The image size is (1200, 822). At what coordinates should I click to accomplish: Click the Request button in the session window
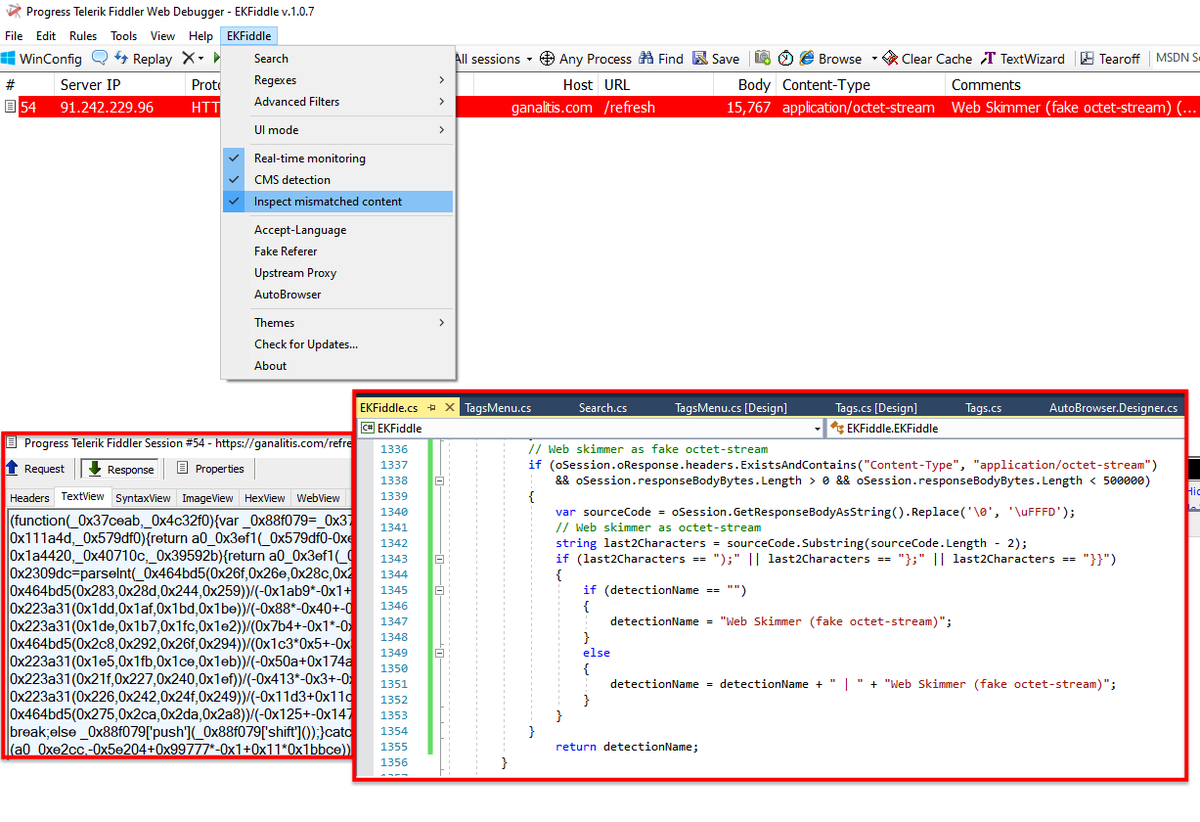(37, 469)
